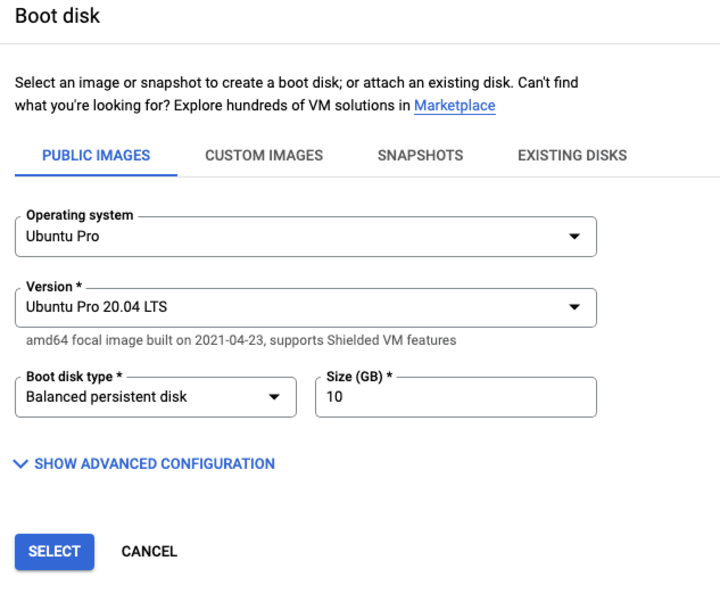Switch to the Custom Images tab
This screenshot has height=601, width=720.
[x=264, y=155]
